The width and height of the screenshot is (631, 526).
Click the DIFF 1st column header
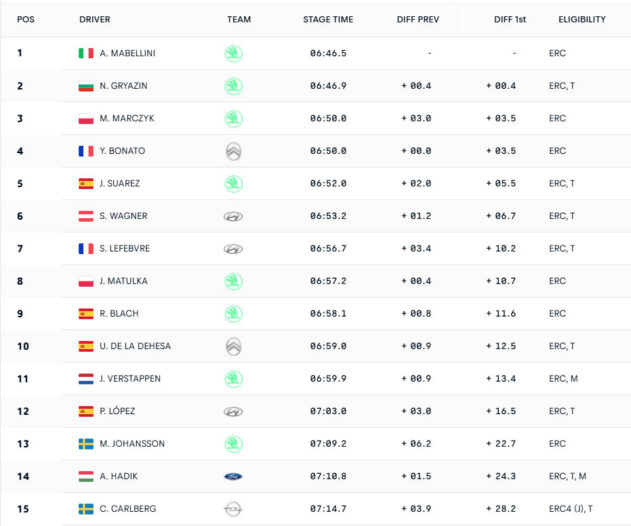[x=510, y=19]
